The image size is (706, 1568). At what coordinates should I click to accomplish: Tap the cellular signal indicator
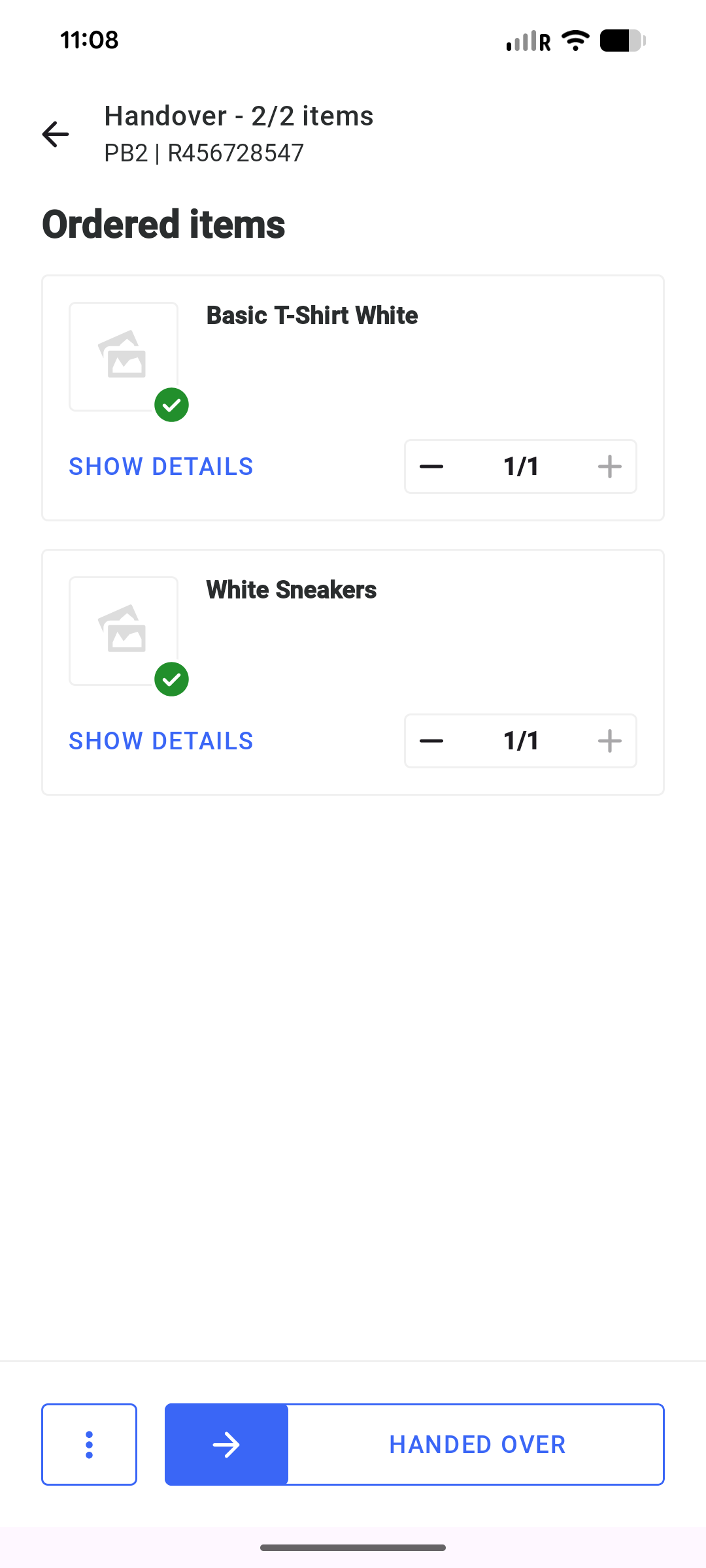527,41
